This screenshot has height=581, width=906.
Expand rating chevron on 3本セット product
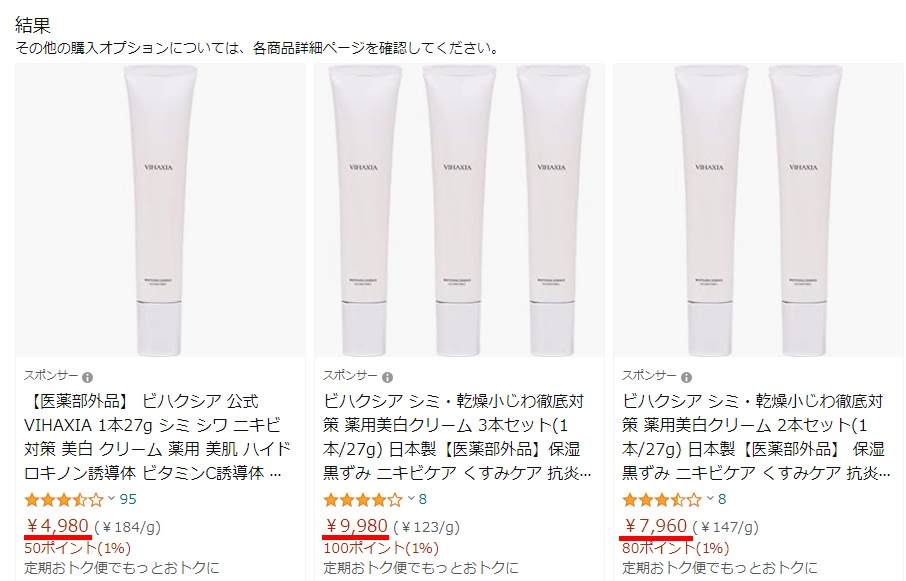[411, 498]
